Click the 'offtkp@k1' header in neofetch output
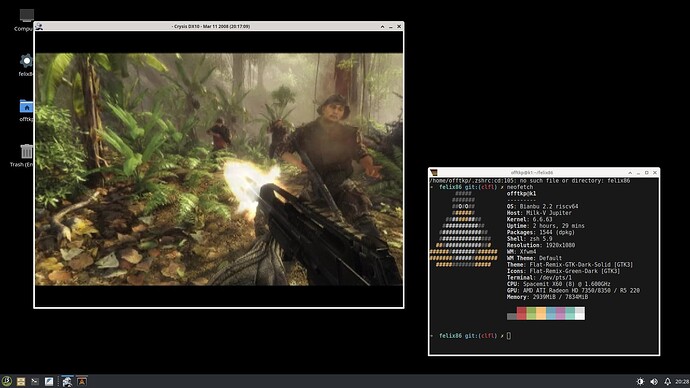690x388 pixels. pyautogui.click(x=521, y=194)
